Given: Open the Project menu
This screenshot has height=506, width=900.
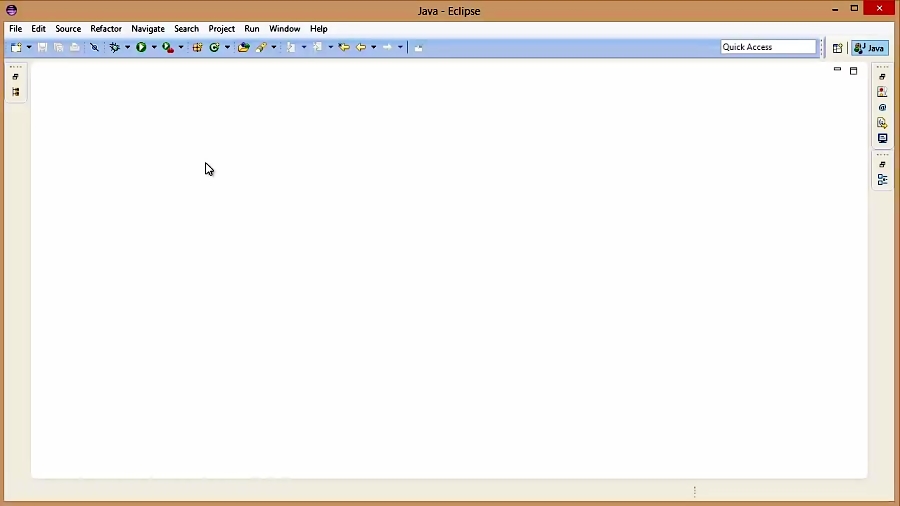Looking at the screenshot, I should [x=221, y=29].
